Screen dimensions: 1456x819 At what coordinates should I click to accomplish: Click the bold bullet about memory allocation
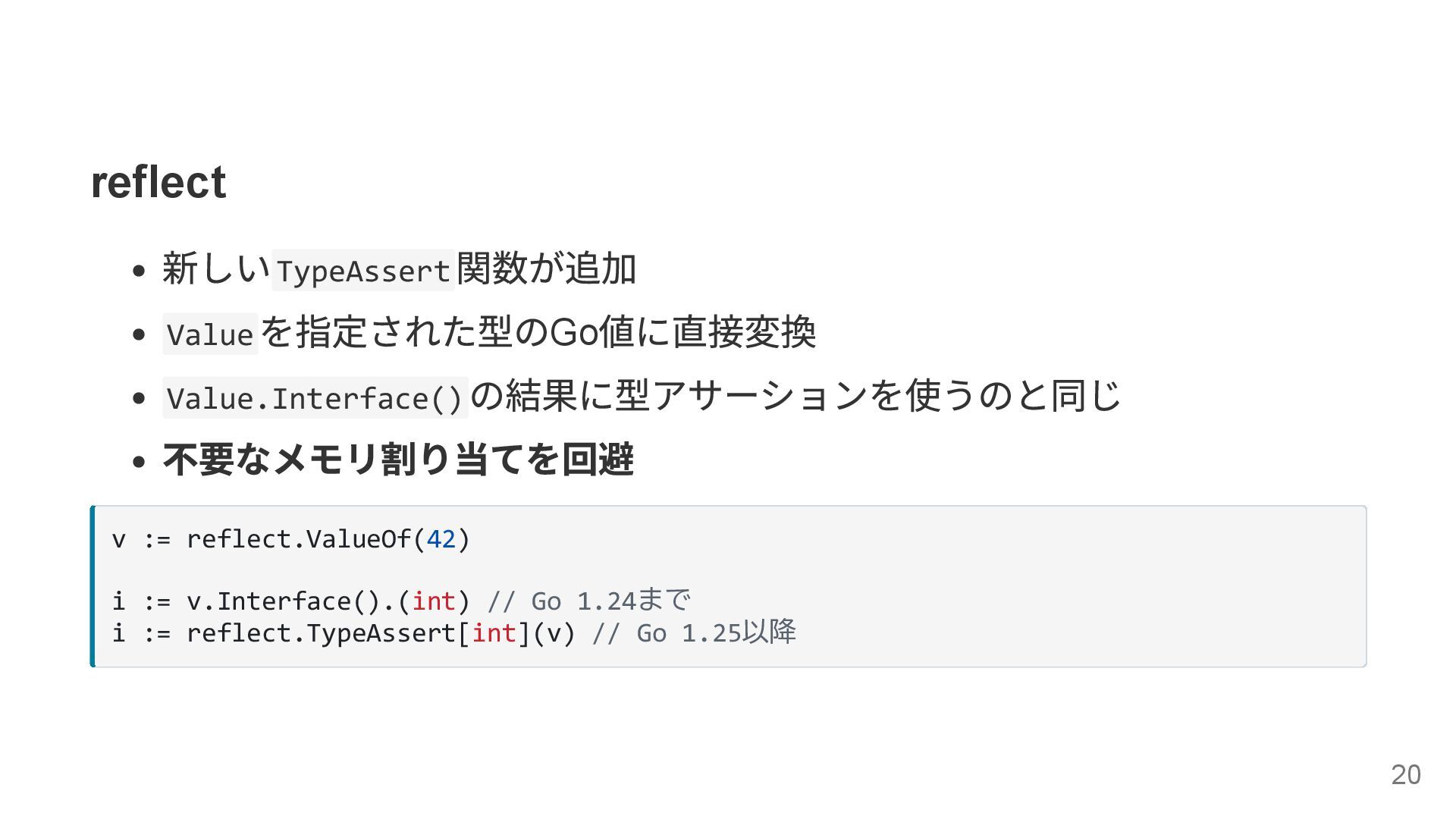pyautogui.click(x=398, y=460)
